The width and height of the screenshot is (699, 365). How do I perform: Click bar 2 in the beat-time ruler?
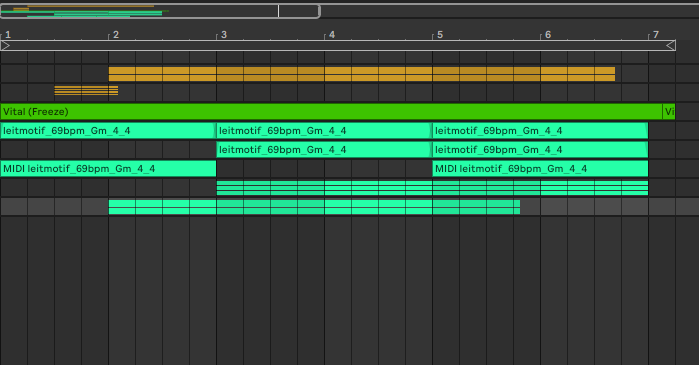115,35
